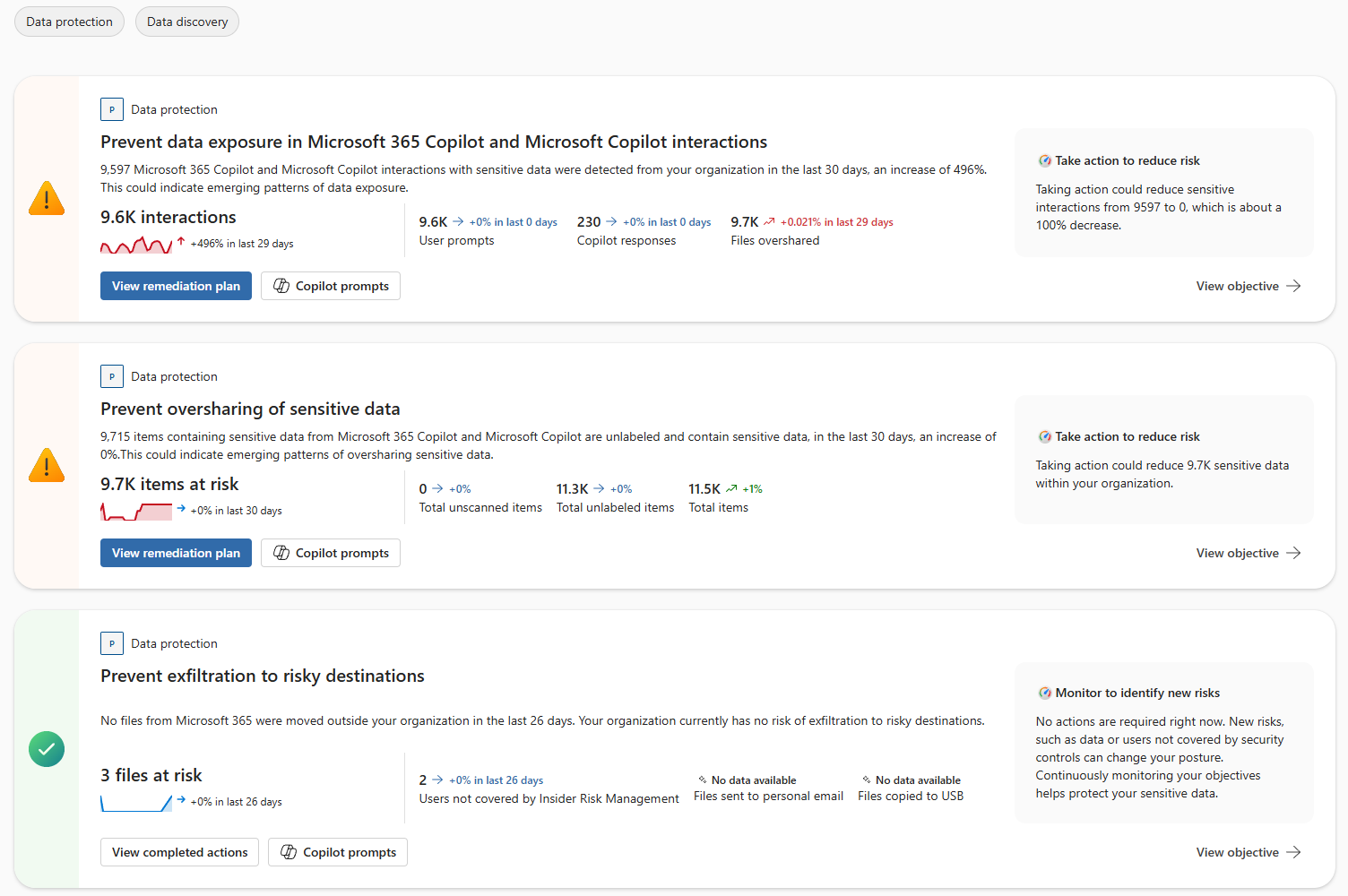View completed actions for exfiltration card
This screenshot has width=1348, height=896.
pyautogui.click(x=179, y=852)
